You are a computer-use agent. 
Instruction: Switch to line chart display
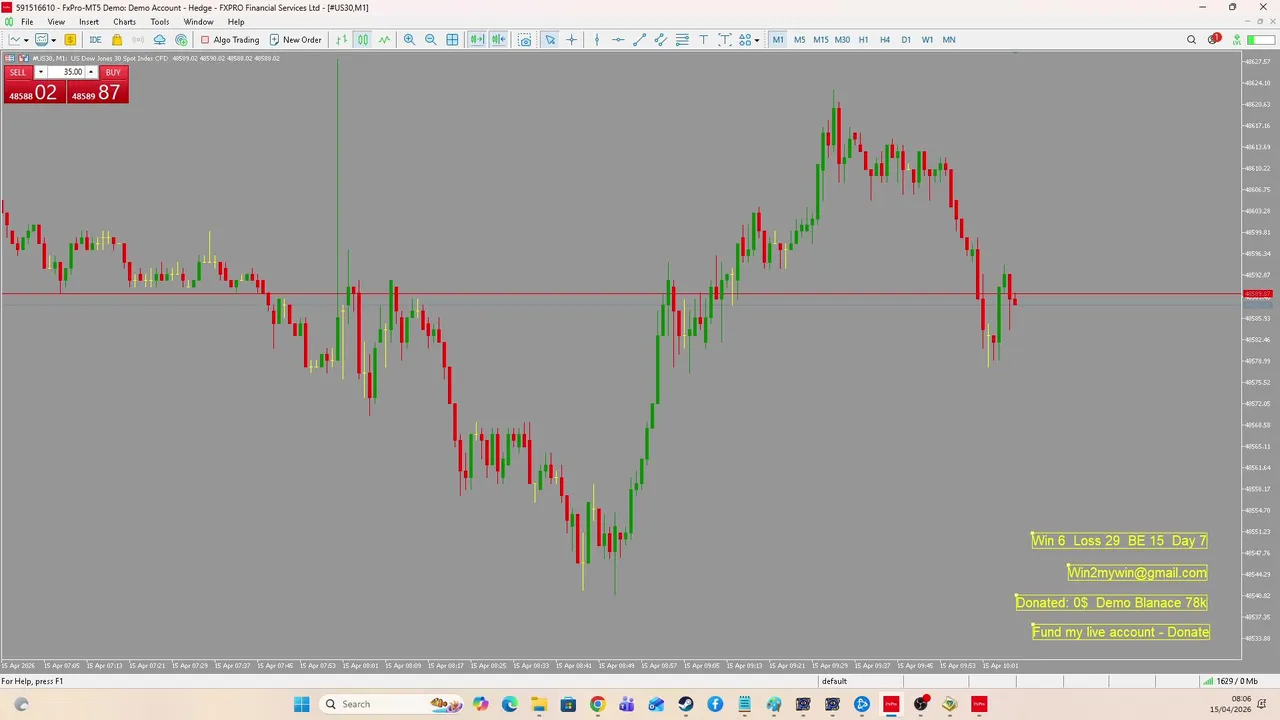[x=384, y=40]
